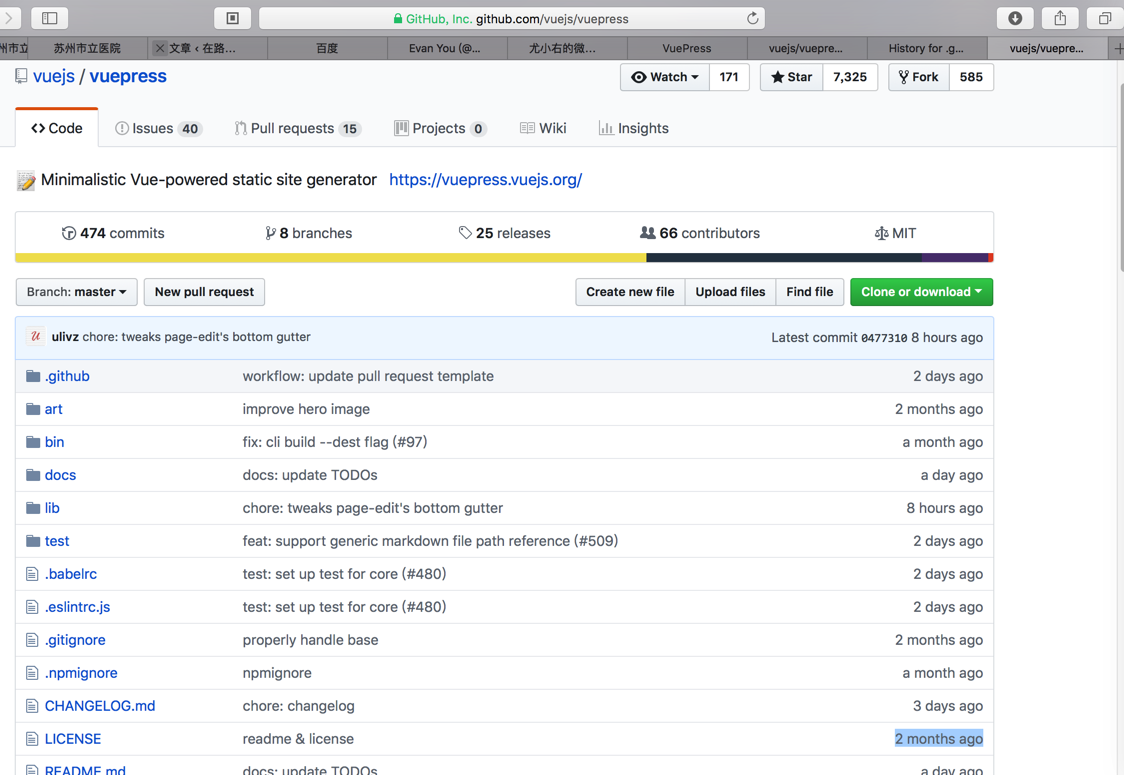This screenshot has width=1124, height=775.
Task: Open the Pull requests tab
Action: (x=297, y=128)
